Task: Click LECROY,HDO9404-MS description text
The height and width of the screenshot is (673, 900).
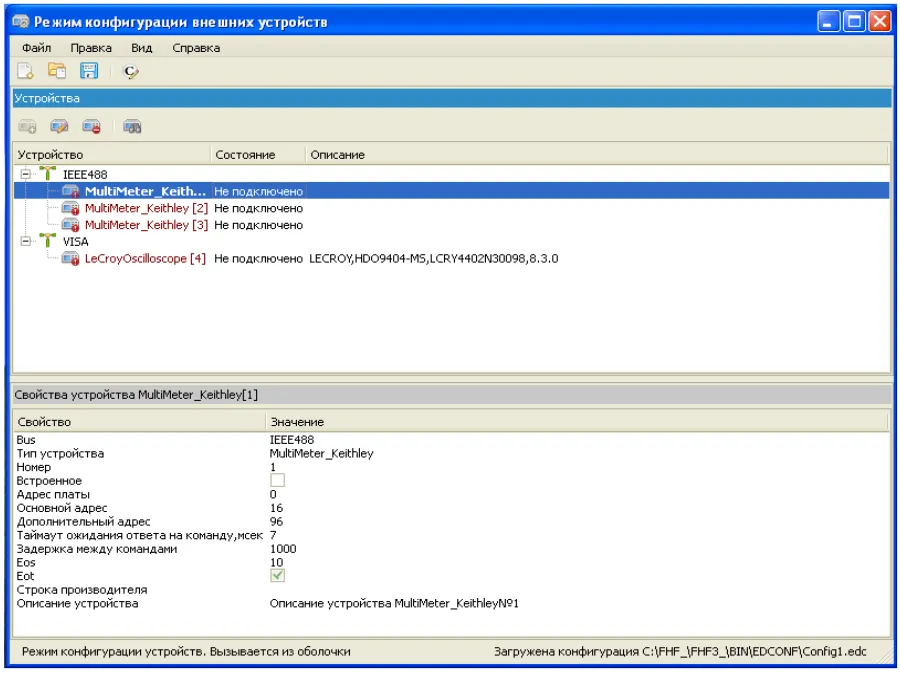Action: click(433, 259)
